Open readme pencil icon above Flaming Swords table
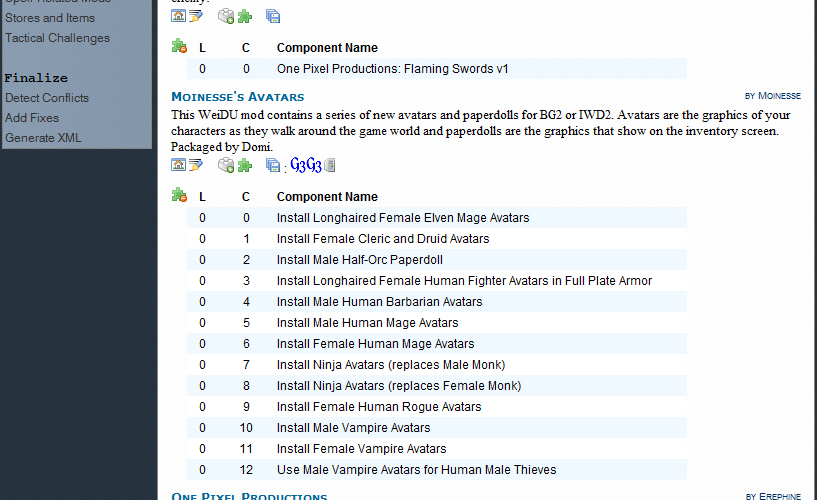817x500 pixels. tap(195, 16)
